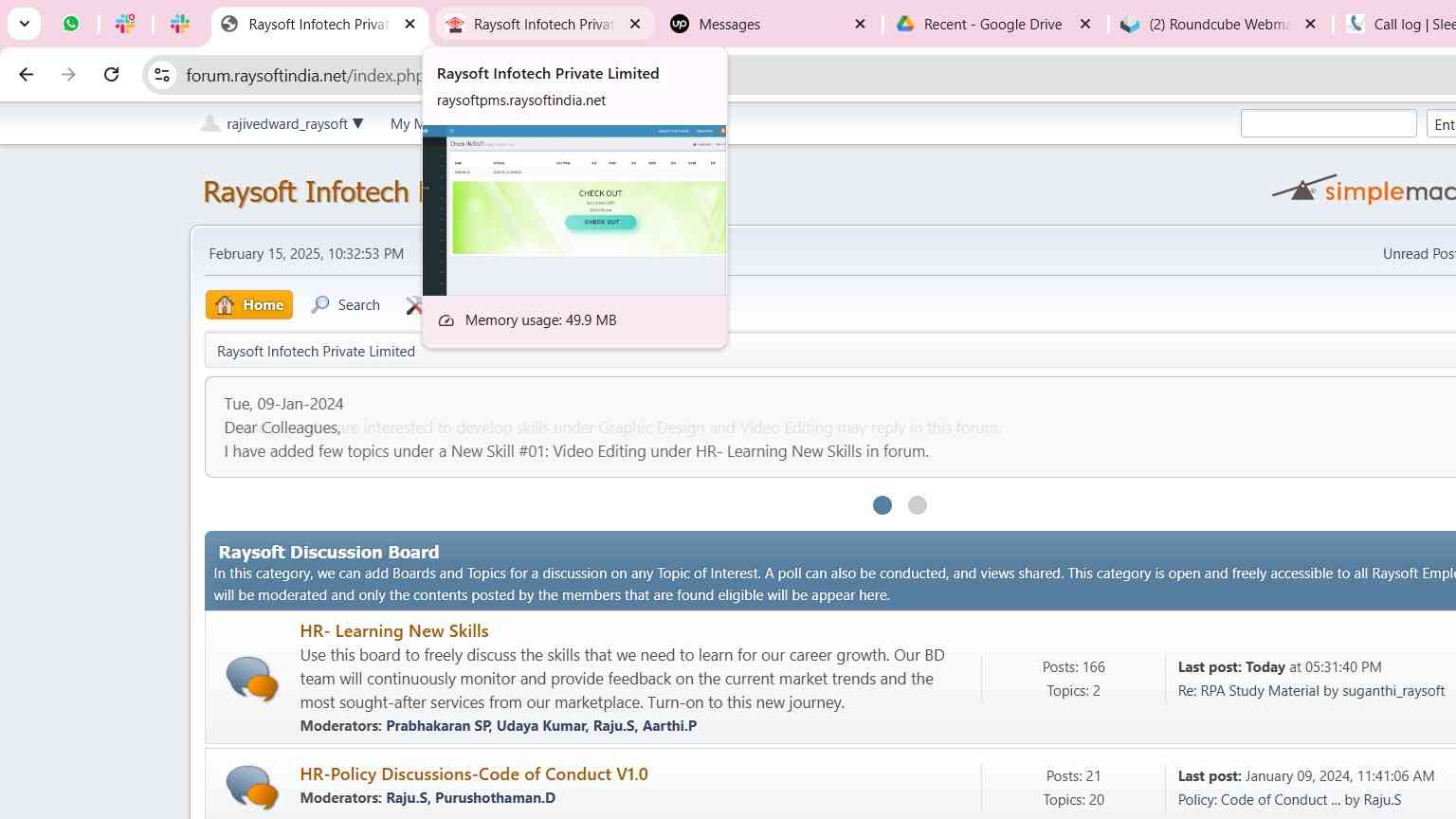Image resolution: width=1456 pixels, height=819 pixels.
Task: Close the Google Drive tab
Action: click(1085, 24)
